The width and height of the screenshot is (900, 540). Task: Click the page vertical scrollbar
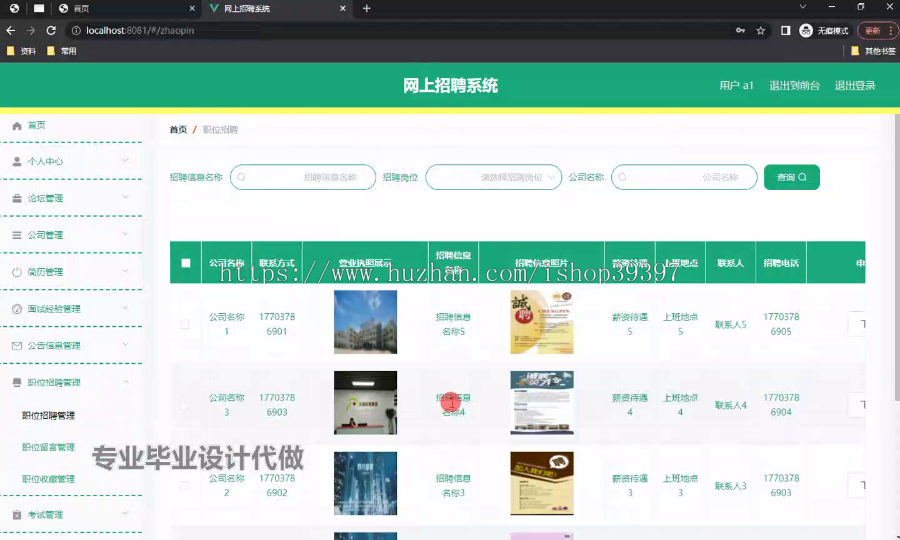tap(897, 258)
